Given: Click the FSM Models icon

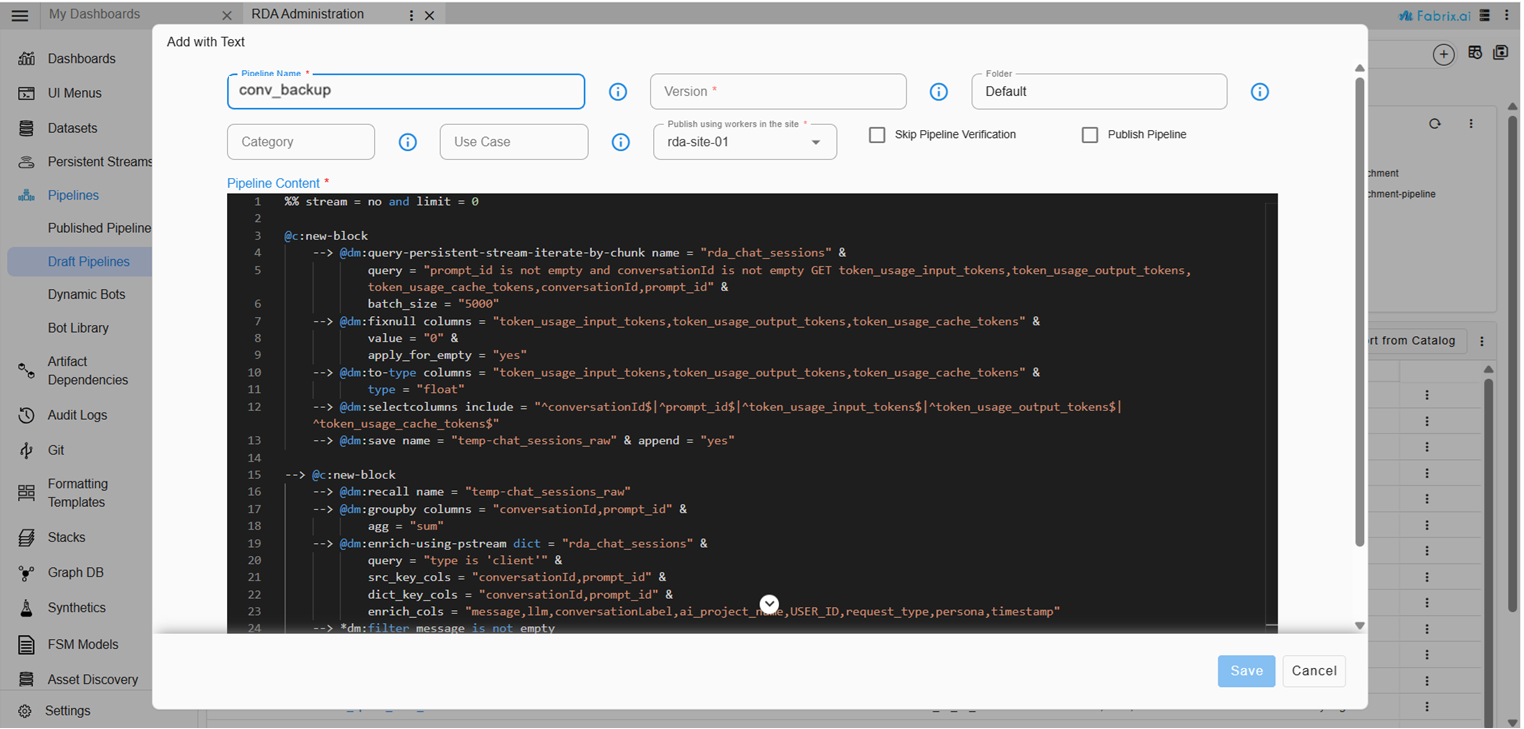Looking at the screenshot, I should pos(27,645).
